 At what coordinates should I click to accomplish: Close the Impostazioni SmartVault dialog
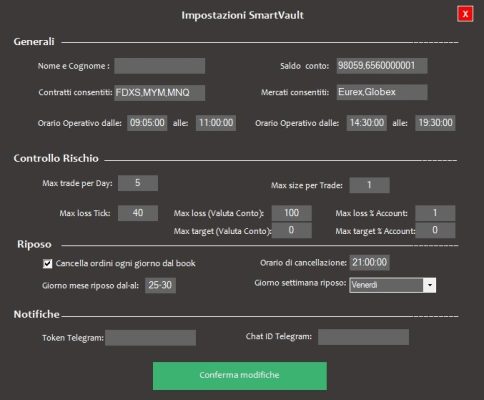465,14
